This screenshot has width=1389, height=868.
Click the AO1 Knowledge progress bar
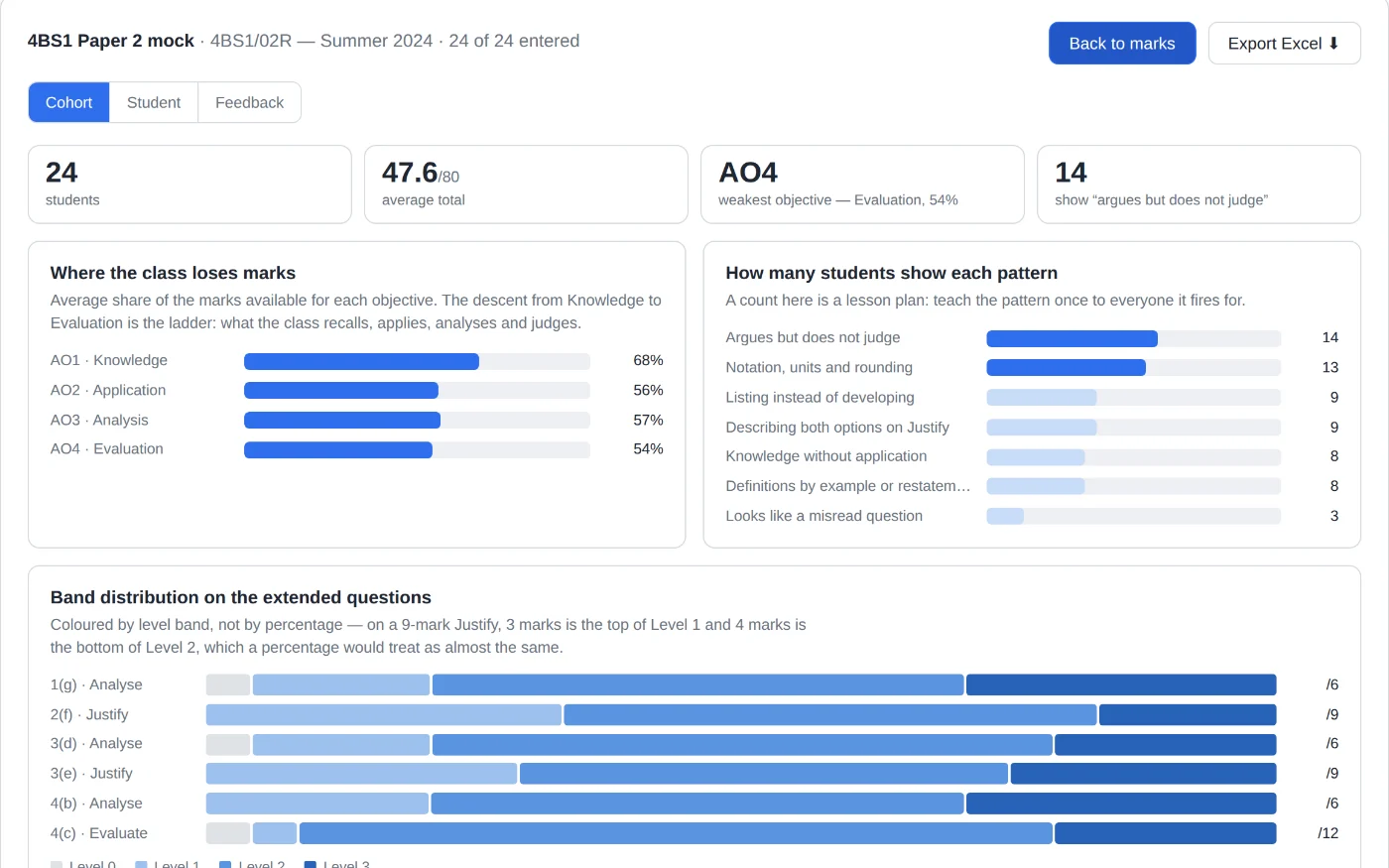417,361
